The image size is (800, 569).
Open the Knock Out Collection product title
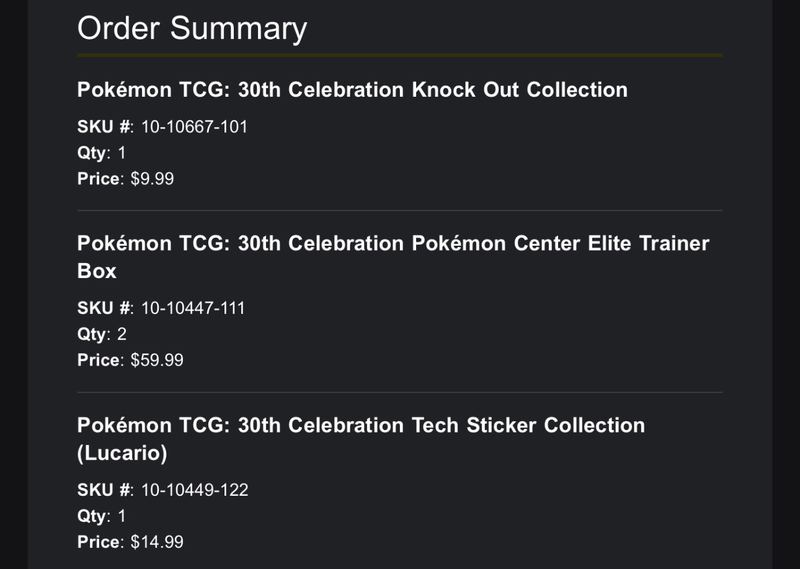coord(353,90)
